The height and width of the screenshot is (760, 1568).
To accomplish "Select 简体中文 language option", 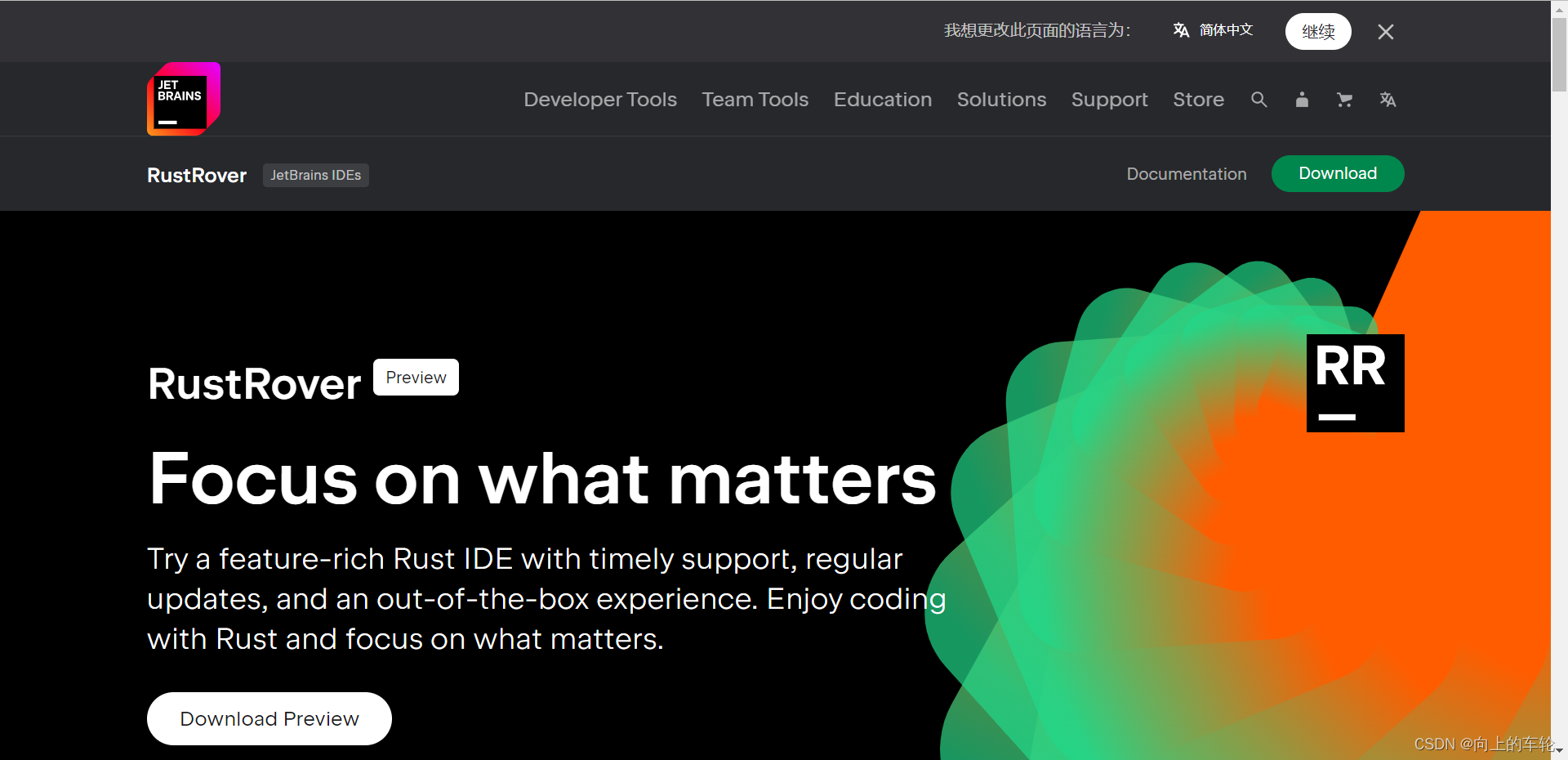I will coord(1213,30).
